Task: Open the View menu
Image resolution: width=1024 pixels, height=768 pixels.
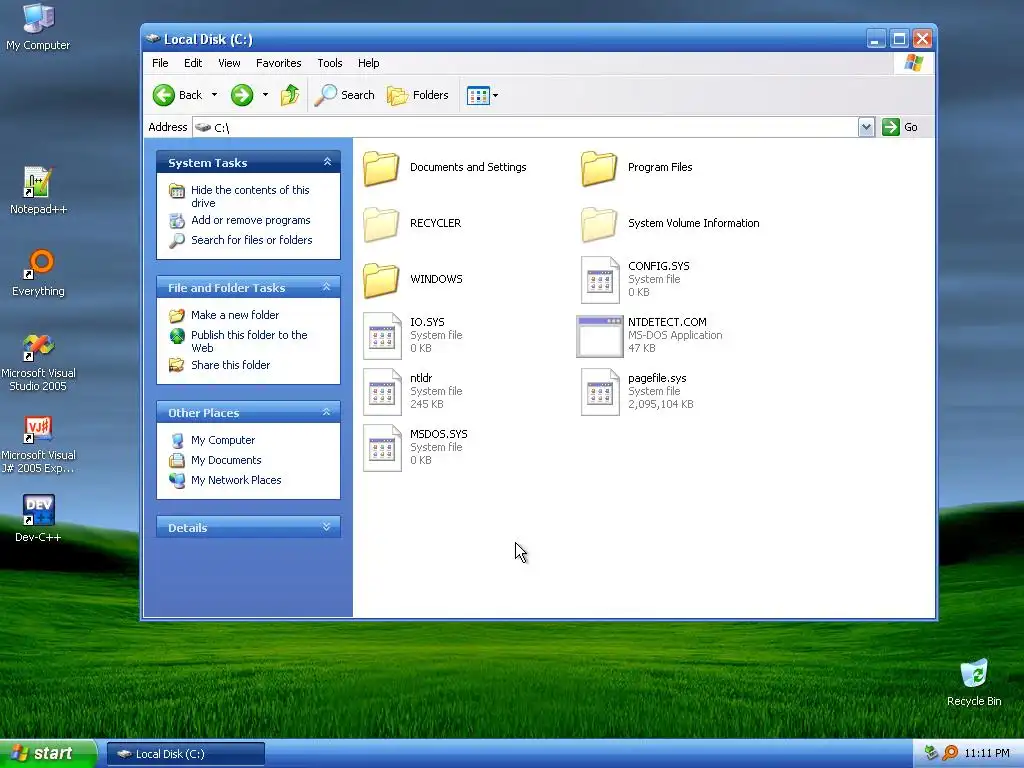Action: [x=229, y=63]
